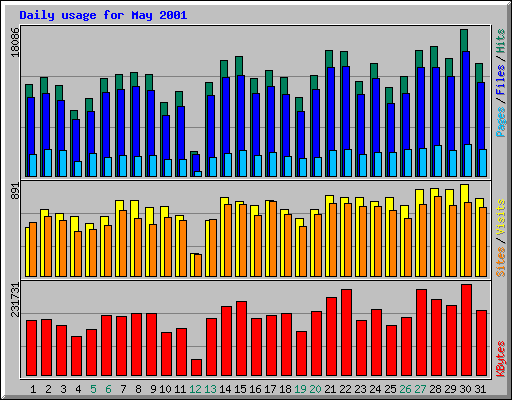Click the red KBytes bar for day 27
This screenshot has height=400, width=512.
pos(421,332)
